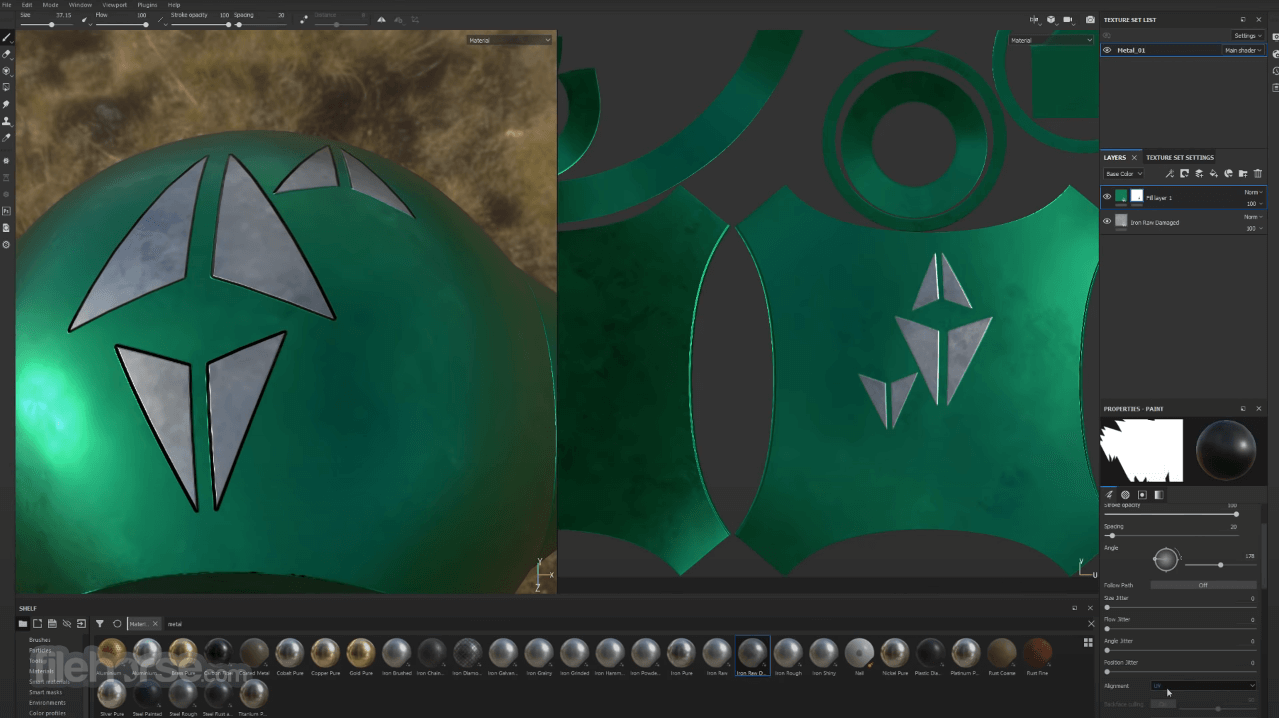Open the Alpha properties tab icon
This screenshot has width=1279, height=718.
1125,495
